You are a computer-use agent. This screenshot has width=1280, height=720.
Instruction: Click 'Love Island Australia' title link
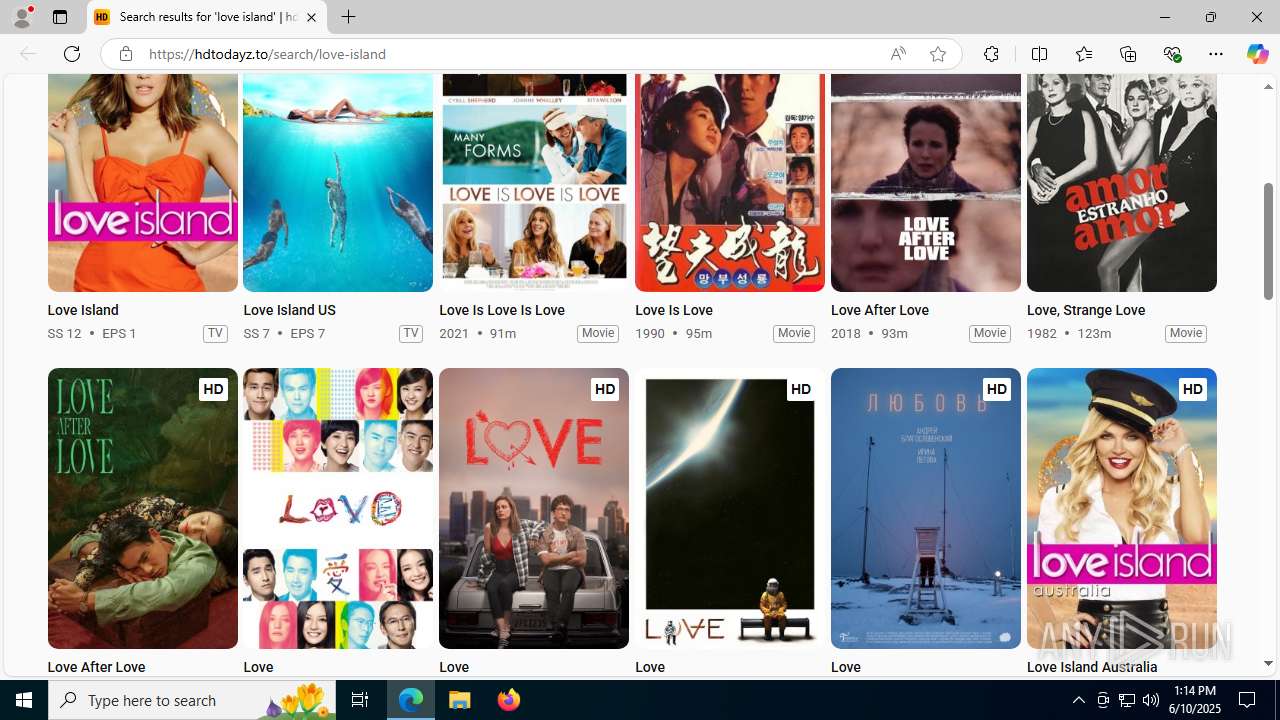coord(1092,667)
